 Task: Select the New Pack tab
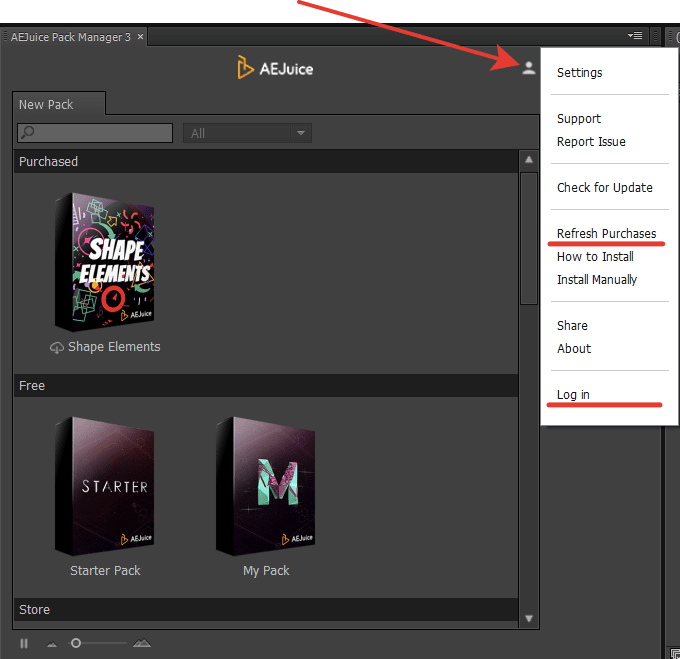click(59, 104)
